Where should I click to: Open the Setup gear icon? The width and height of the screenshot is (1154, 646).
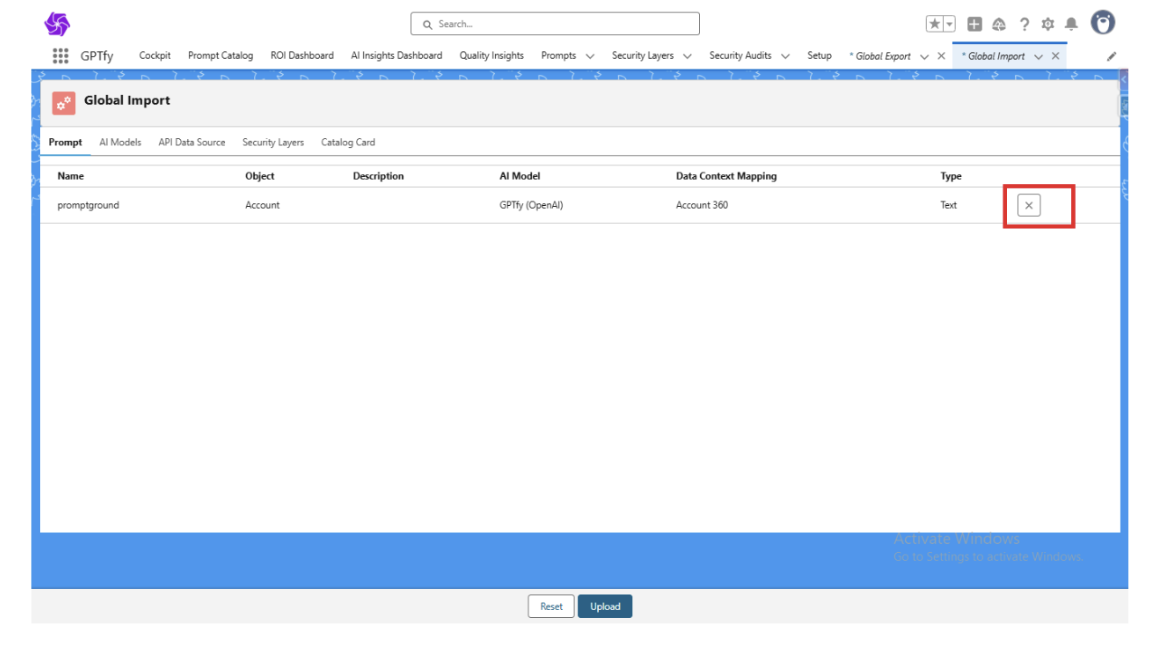[1047, 24]
